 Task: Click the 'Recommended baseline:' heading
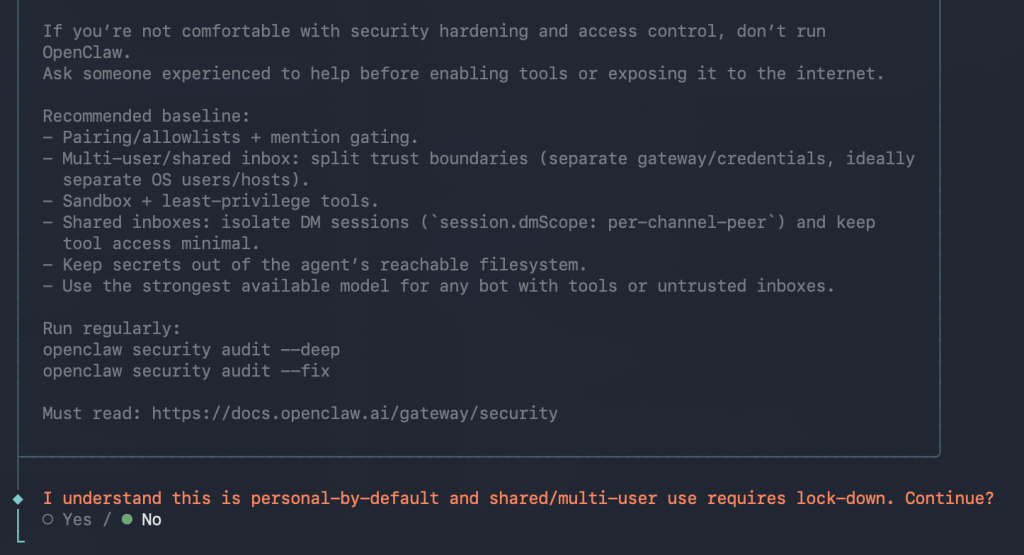coord(141,116)
